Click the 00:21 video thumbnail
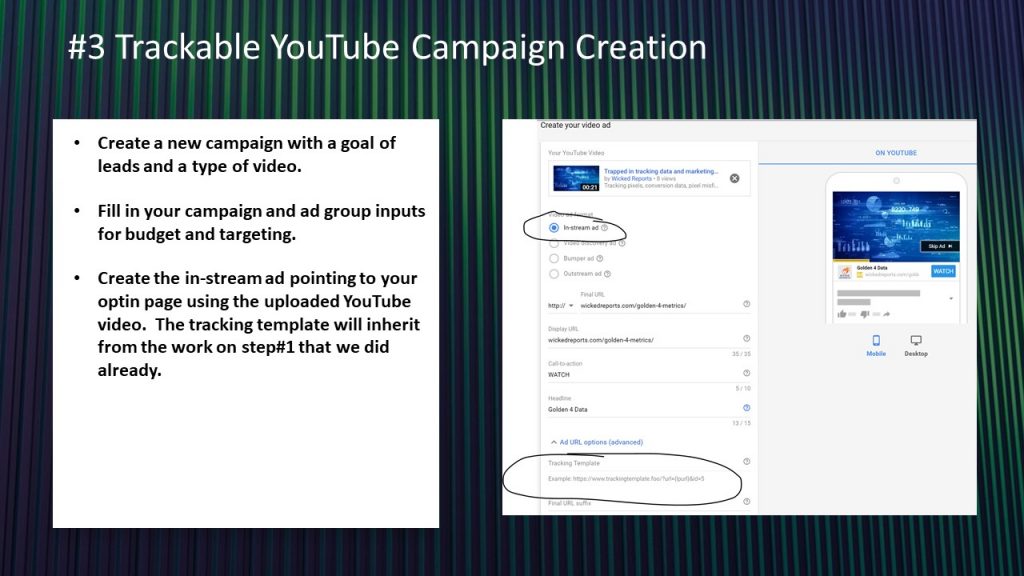Image resolution: width=1024 pixels, height=576 pixels. pyautogui.click(x=576, y=178)
